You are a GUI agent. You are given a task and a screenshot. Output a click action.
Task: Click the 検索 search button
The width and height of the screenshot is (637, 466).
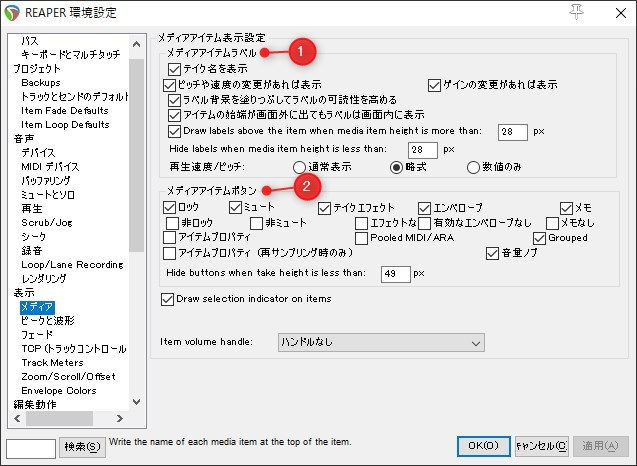(x=82, y=447)
